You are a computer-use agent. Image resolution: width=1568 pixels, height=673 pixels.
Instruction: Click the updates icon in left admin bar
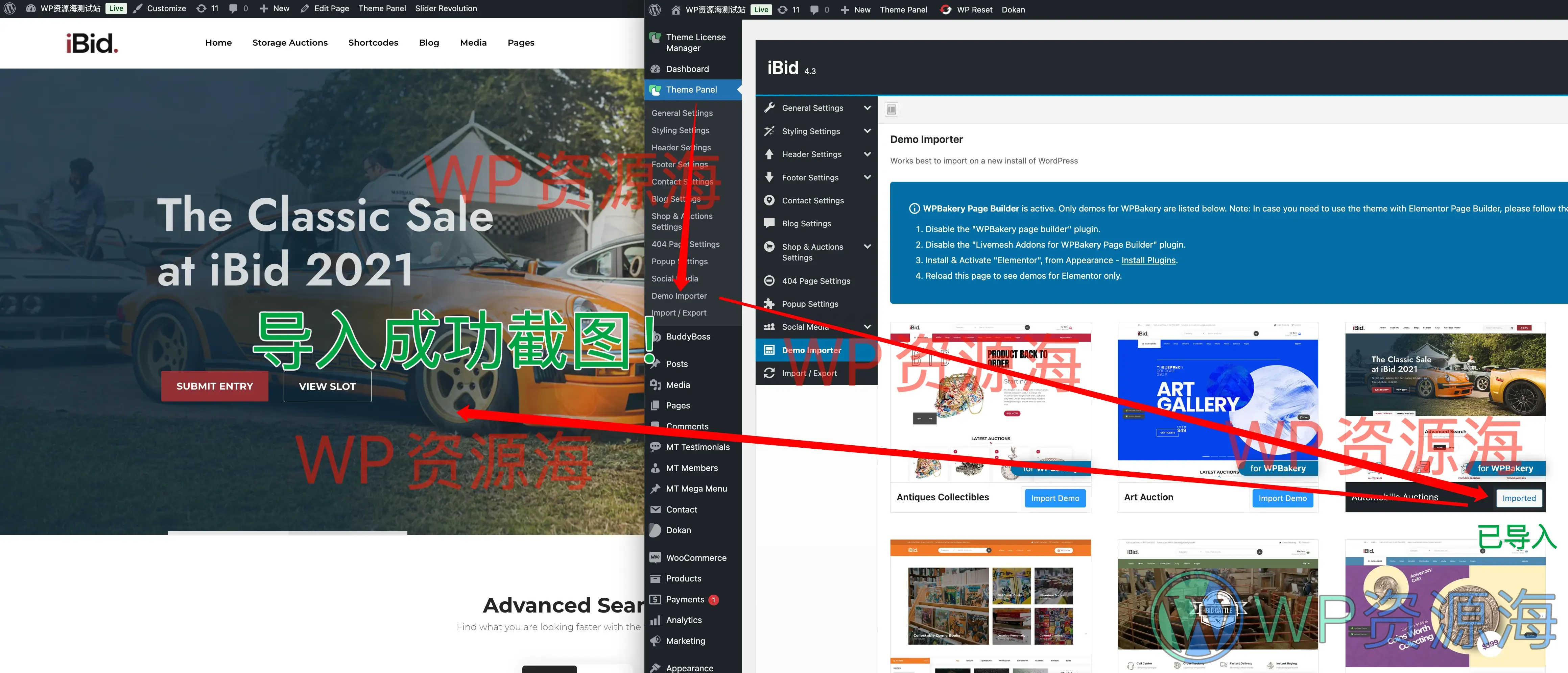pos(201,8)
